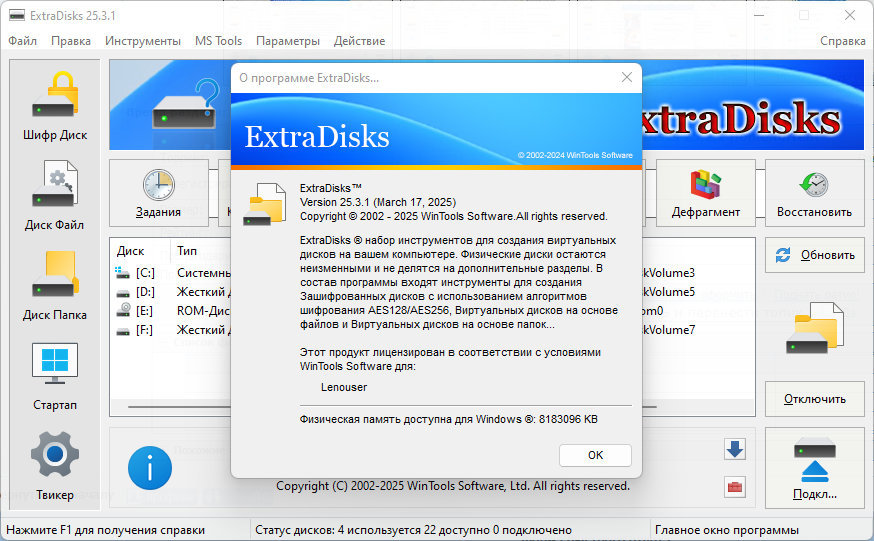Open the Задания scheduler clock button

click(159, 193)
